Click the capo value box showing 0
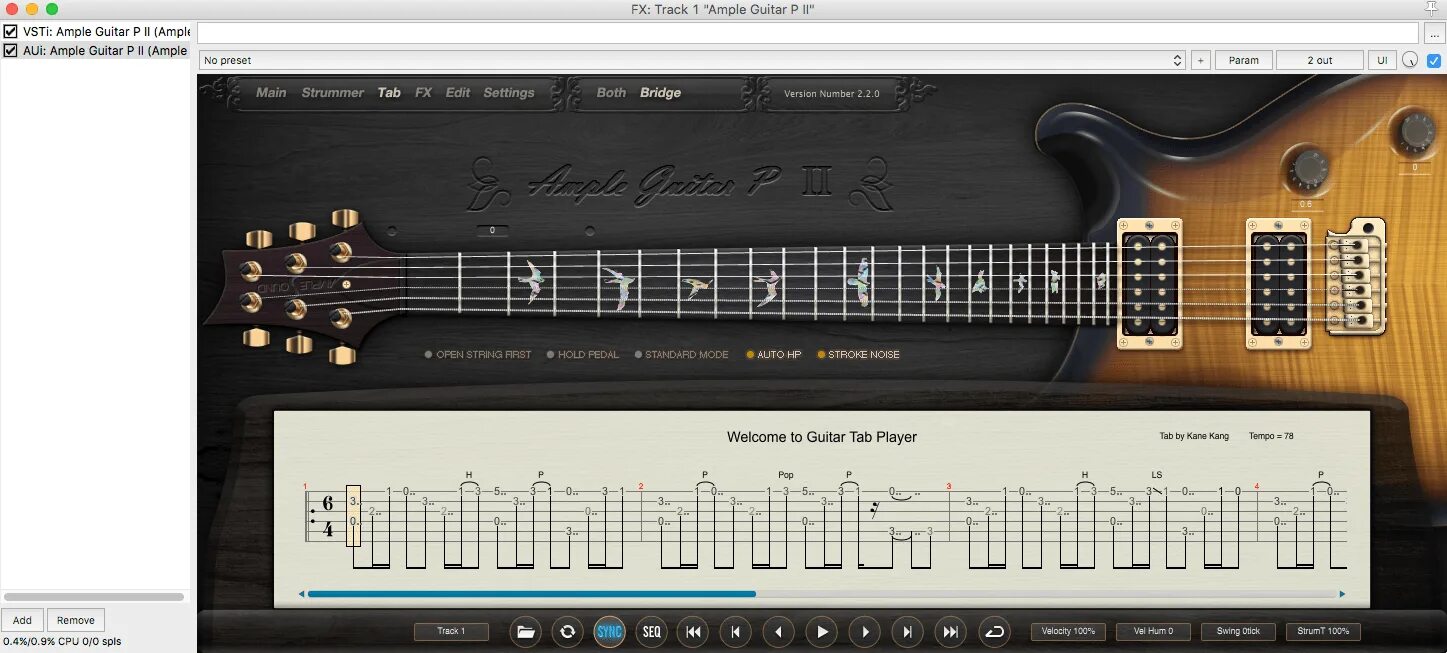This screenshot has width=1447, height=653. [492, 231]
